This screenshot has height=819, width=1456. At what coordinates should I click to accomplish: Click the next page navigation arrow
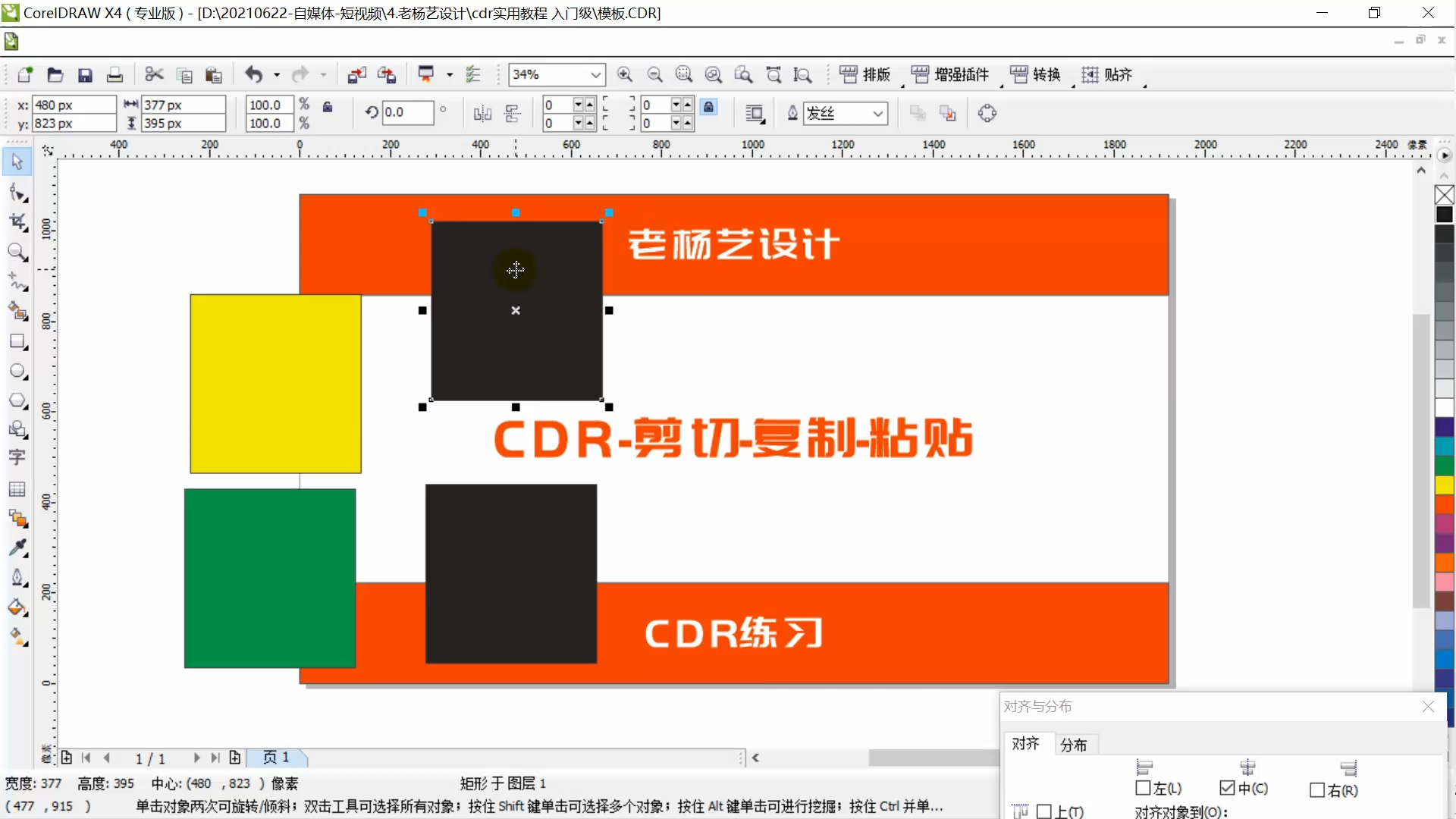pyautogui.click(x=196, y=758)
